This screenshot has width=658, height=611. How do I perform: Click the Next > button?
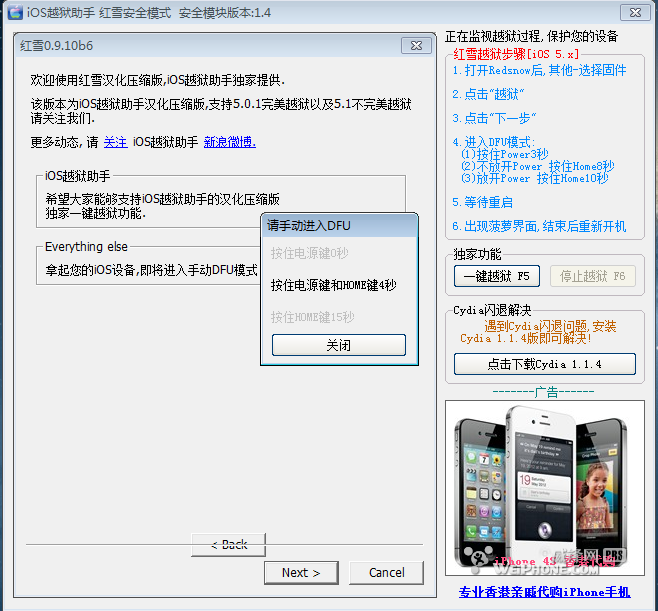pos(301,572)
